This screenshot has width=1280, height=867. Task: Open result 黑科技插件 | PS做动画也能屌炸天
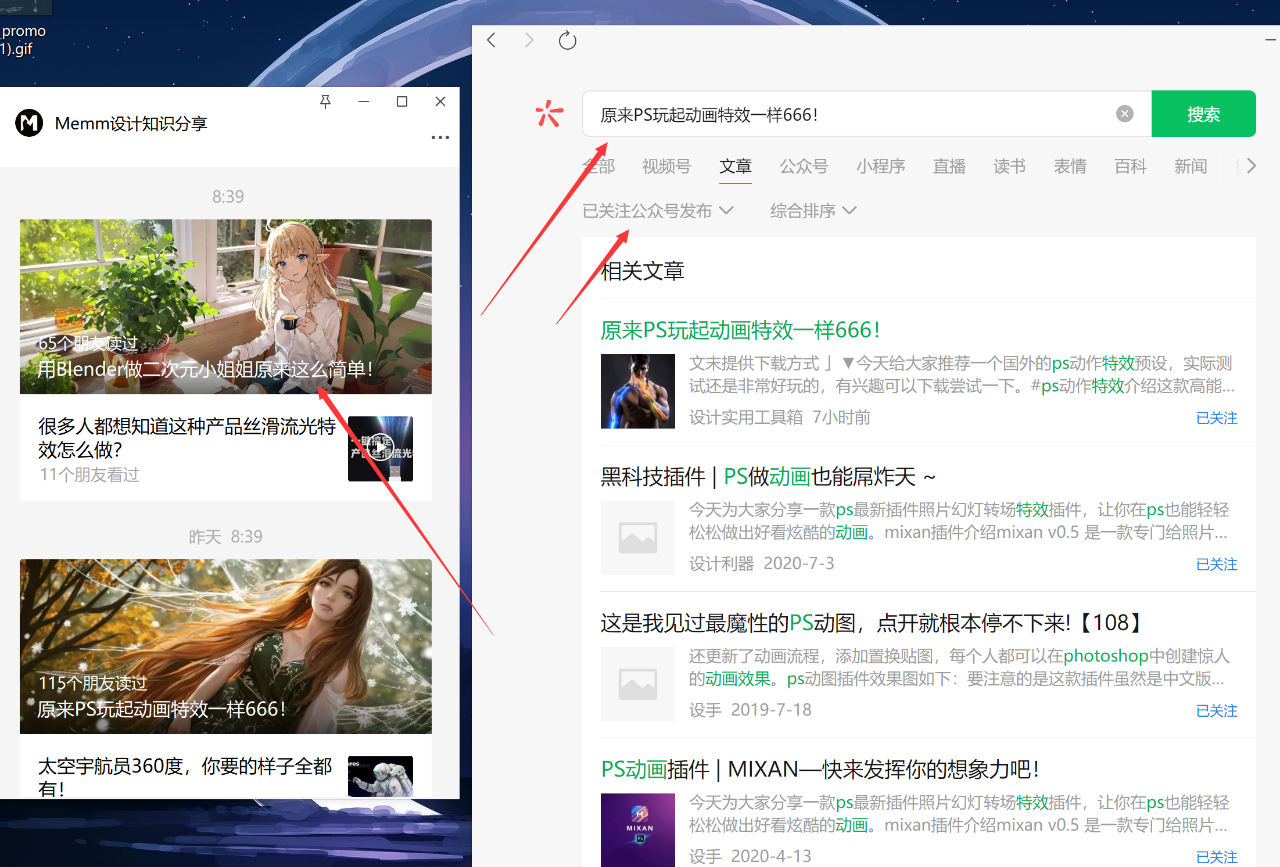tap(768, 477)
